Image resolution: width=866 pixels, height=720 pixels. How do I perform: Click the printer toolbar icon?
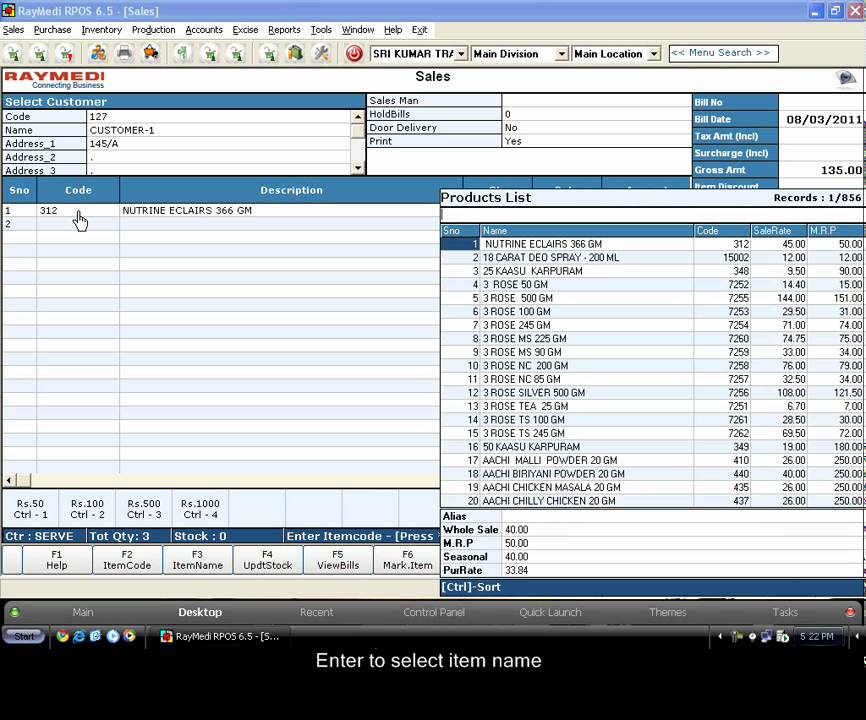pos(124,53)
